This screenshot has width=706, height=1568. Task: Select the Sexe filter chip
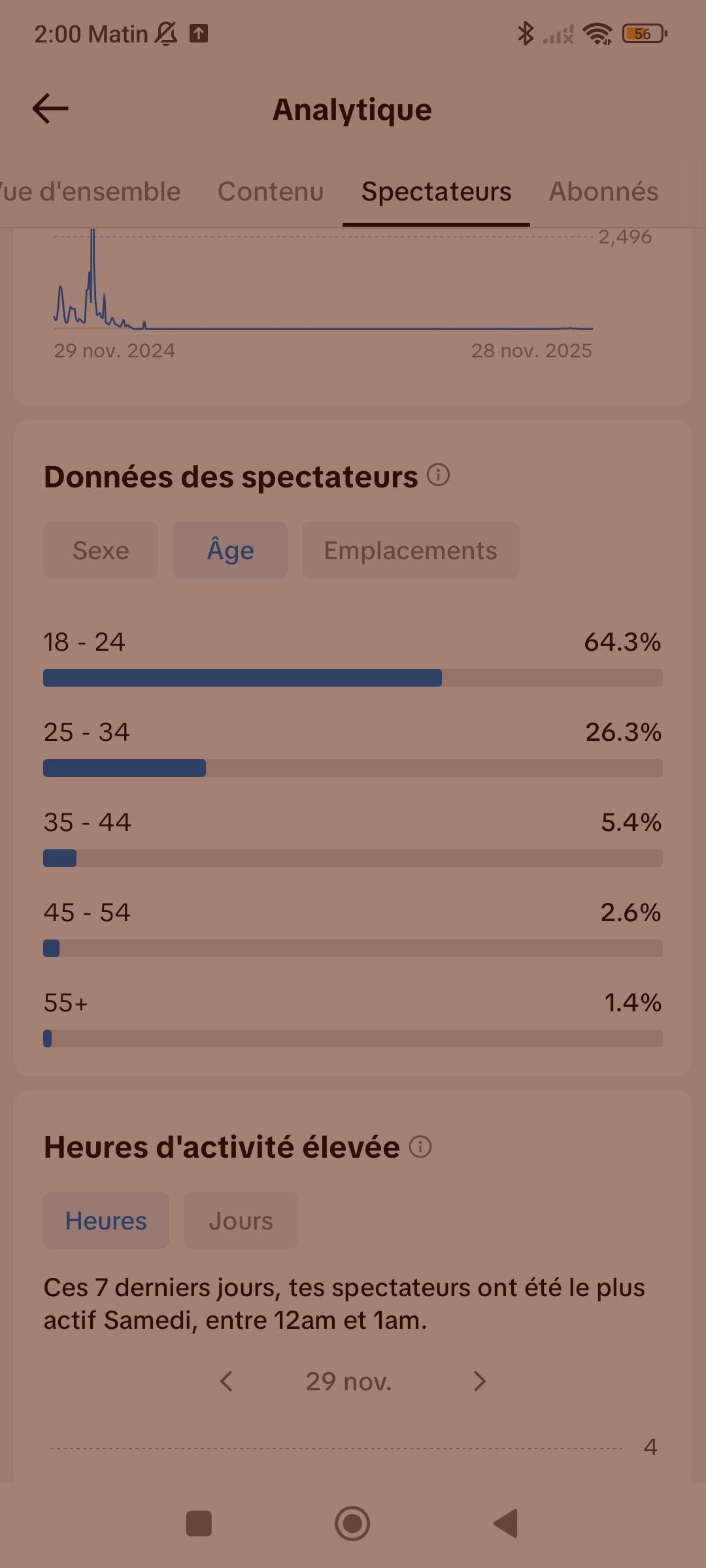tap(101, 550)
